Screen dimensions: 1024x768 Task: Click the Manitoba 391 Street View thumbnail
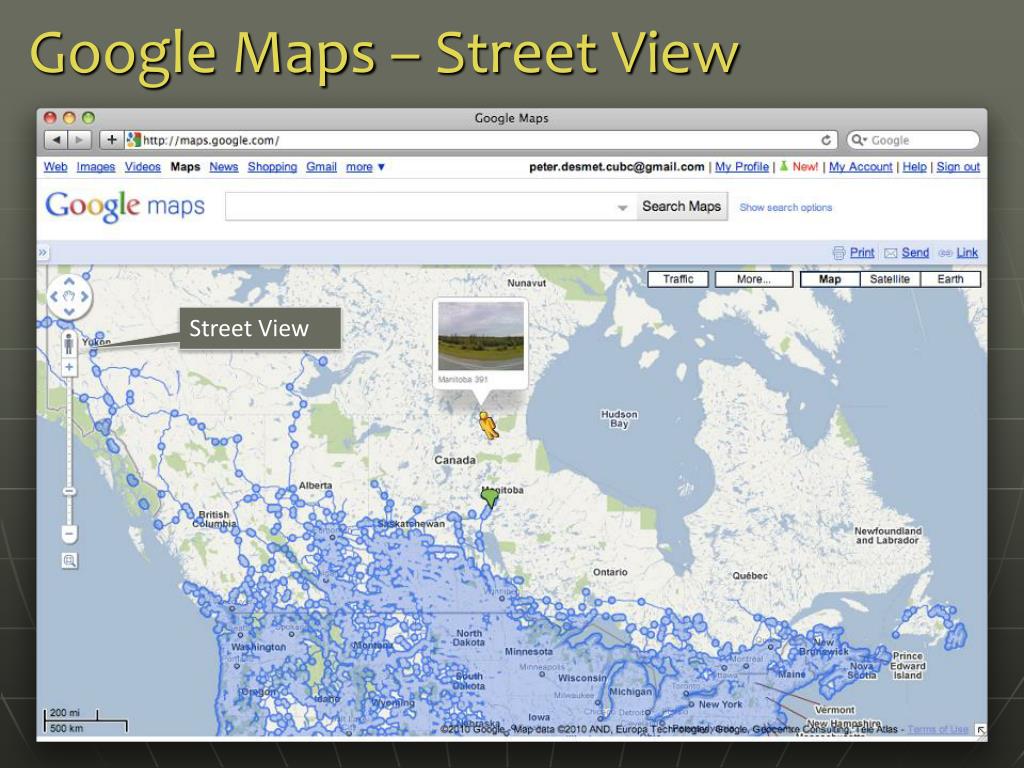481,336
